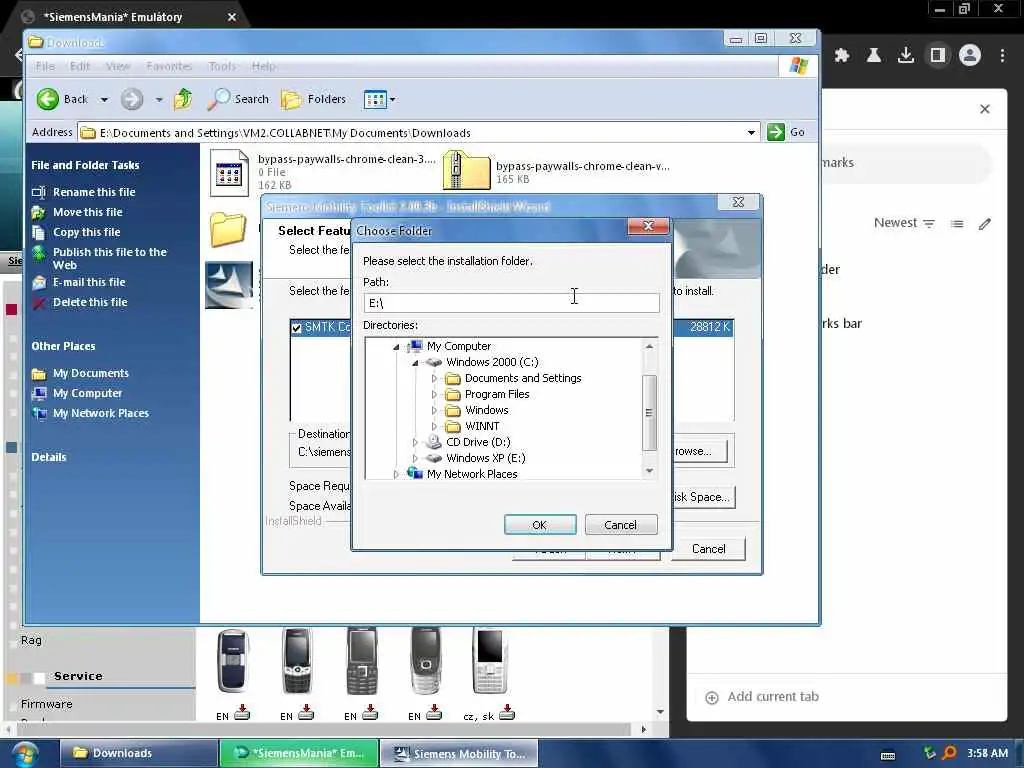Open the Forward button history dropdown
1024x768 pixels.
(159, 100)
